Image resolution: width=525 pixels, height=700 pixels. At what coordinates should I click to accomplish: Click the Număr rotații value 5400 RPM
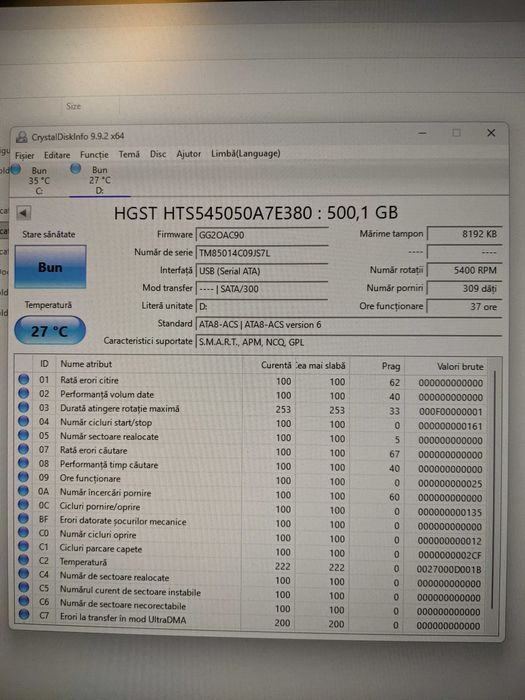click(x=464, y=270)
